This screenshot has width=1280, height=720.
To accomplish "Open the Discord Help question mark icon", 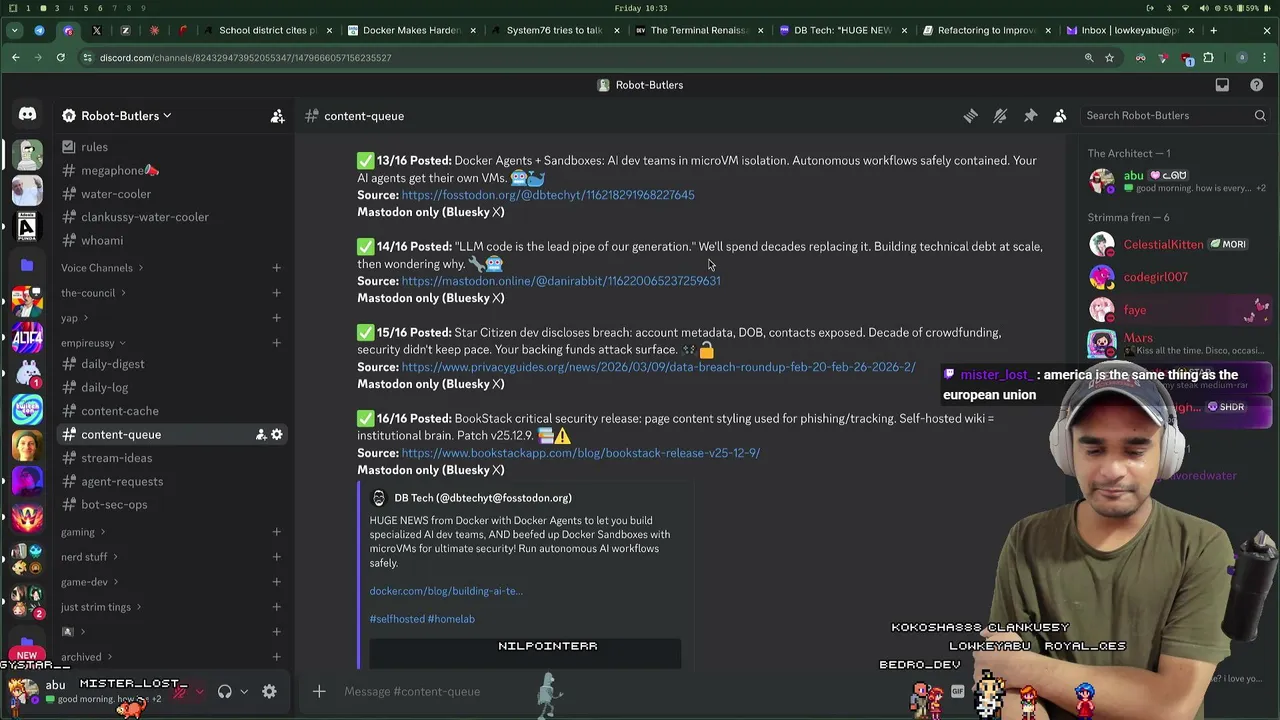I will (1257, 85).
